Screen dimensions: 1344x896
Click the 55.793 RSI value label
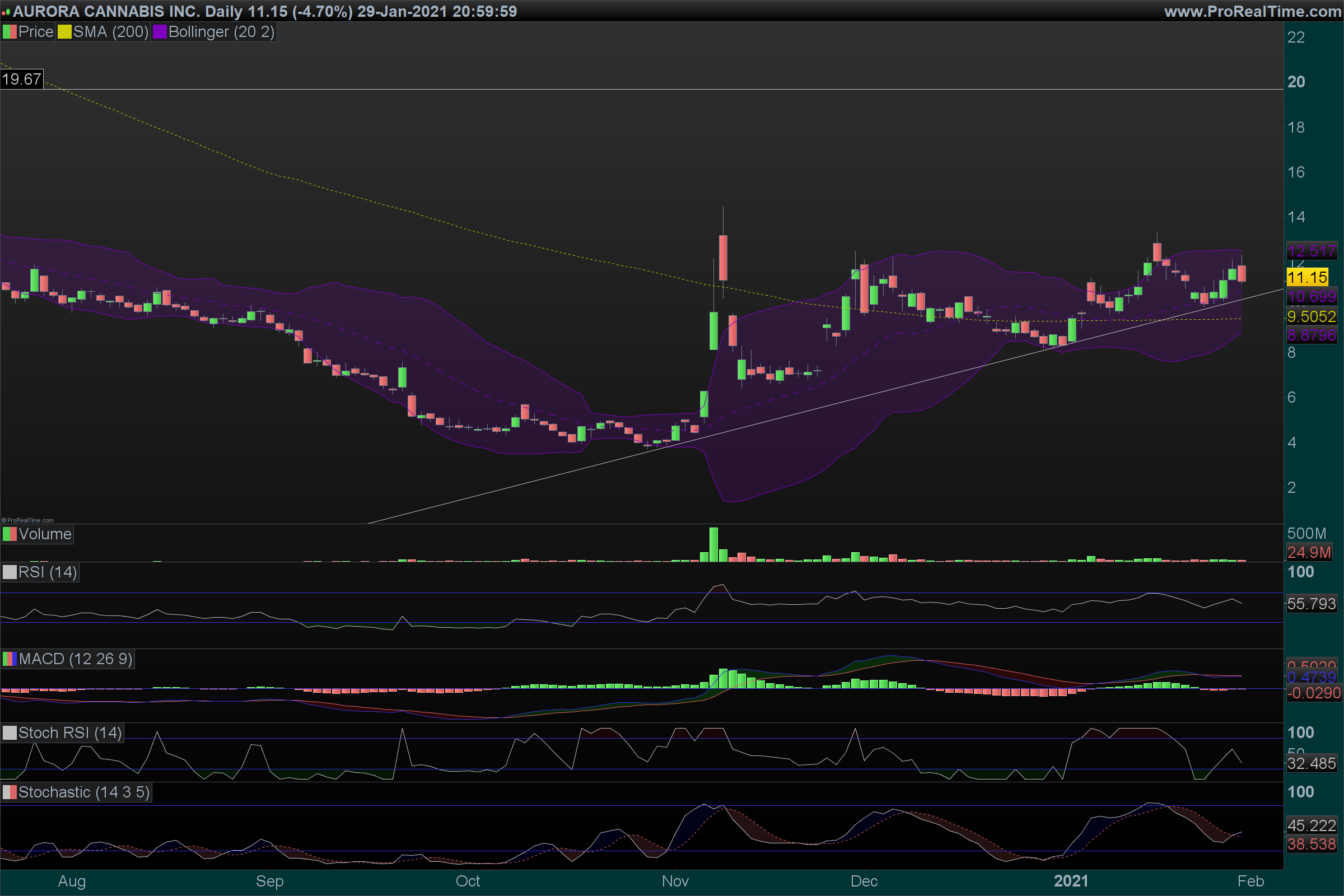pyautogui.click(x=1311, y=604)
